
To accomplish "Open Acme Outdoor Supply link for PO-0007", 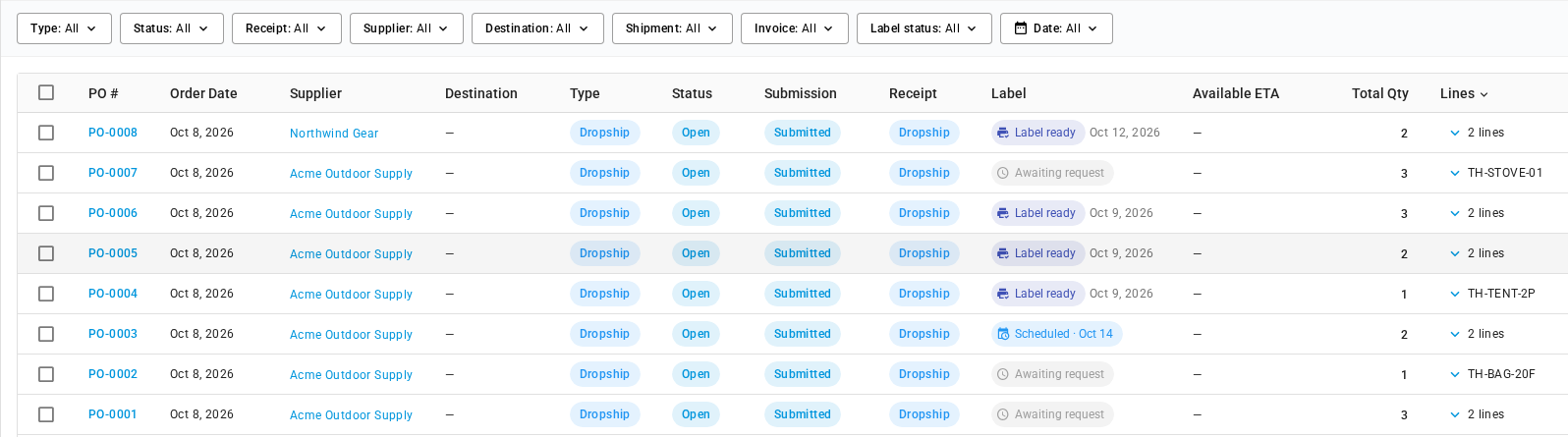I will [x=351, y=174].
